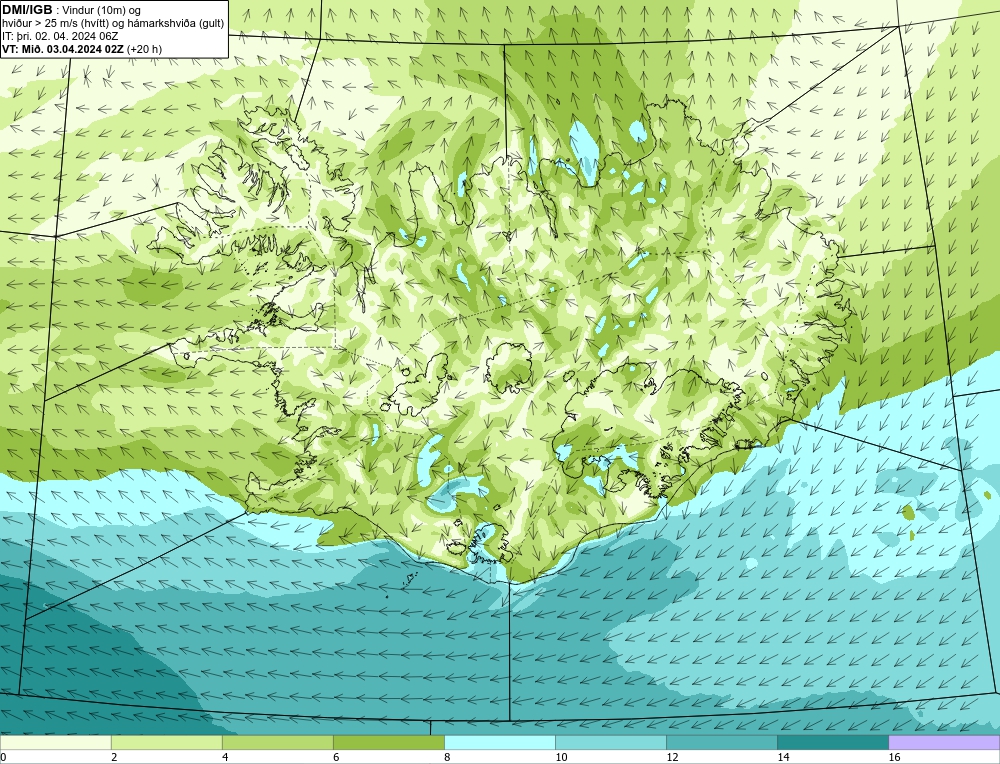Viewport: 1000px width, 764px height.
Task: Click the light green 2–4 m/s legend swatch
Action: (x=166, y=742)
